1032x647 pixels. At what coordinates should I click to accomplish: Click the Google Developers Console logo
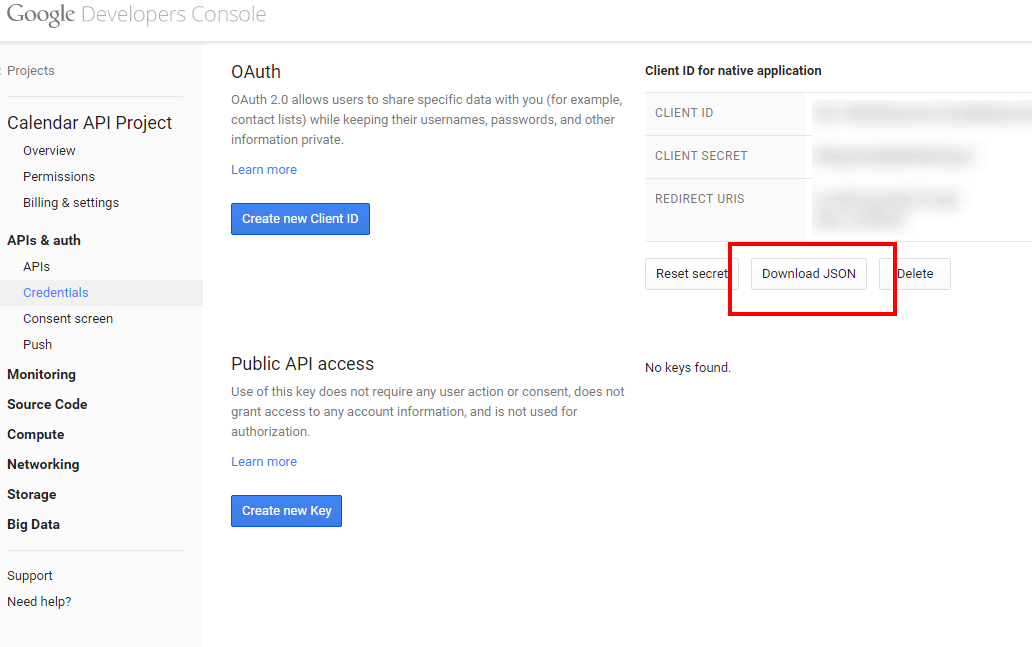tap(136, 14)
